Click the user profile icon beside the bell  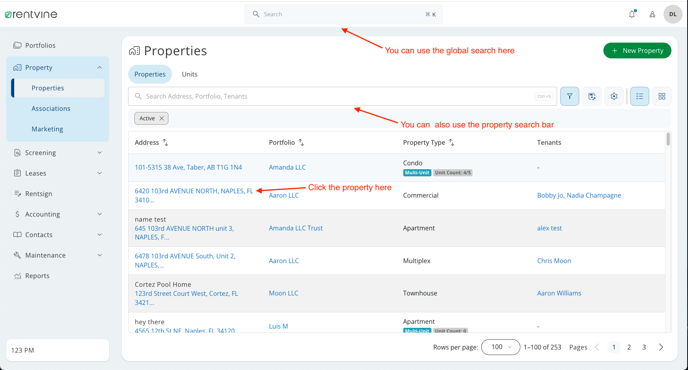[x=652, y=14]
